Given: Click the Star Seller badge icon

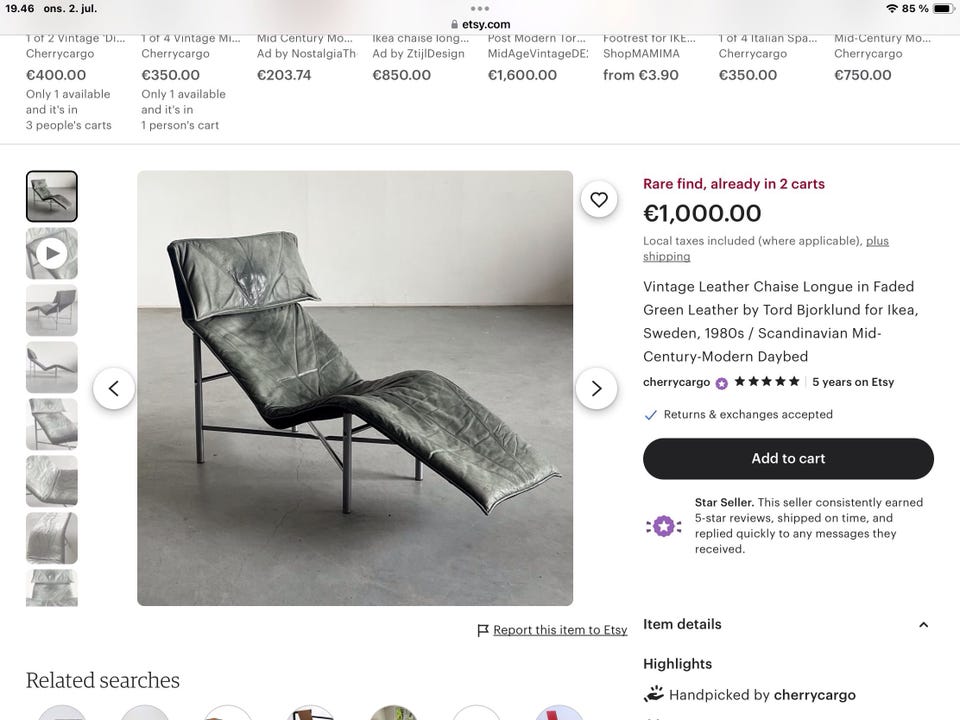Looking at the screenshot, I should [663, 525].
